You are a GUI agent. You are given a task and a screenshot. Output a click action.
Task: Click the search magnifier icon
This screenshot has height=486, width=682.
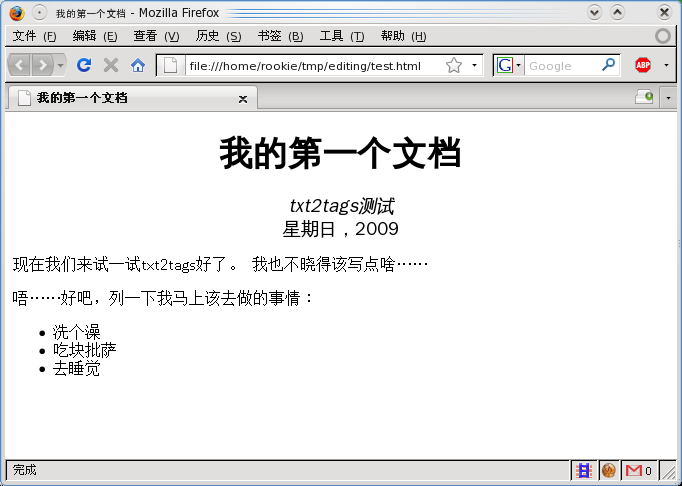(x=609, y=65)
